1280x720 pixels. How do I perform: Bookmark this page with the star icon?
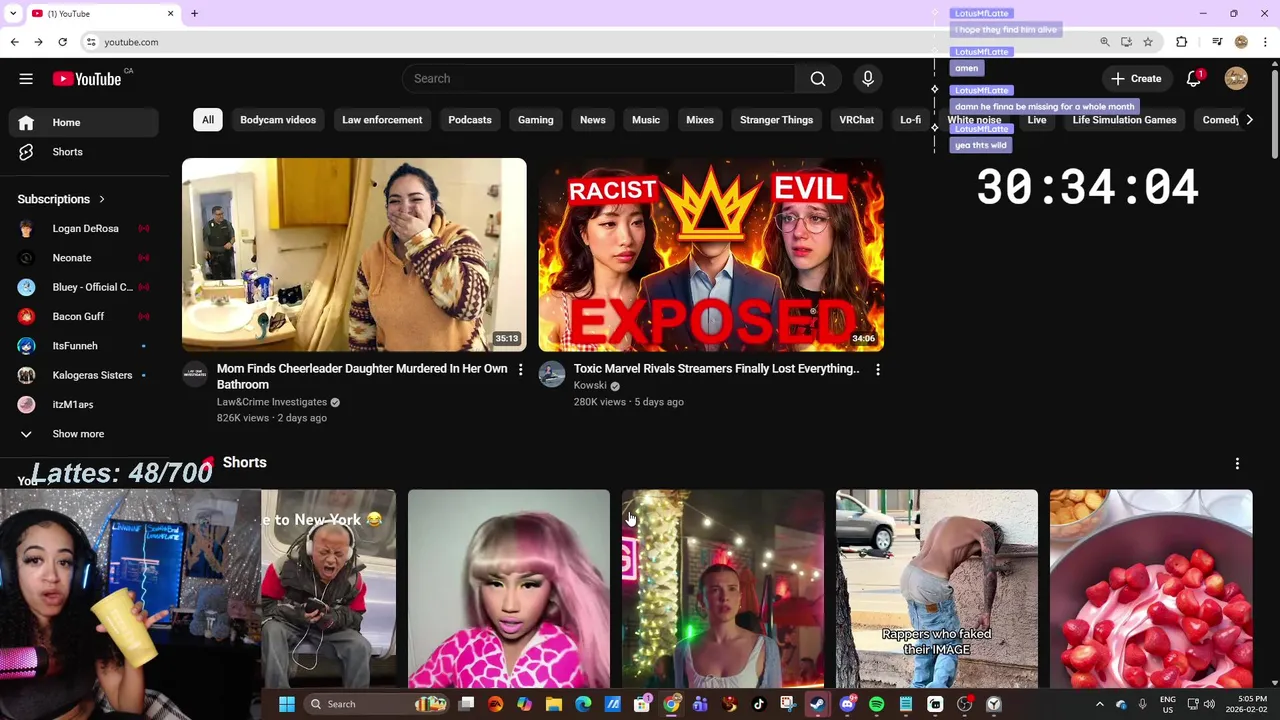(x=1148, y=42)
